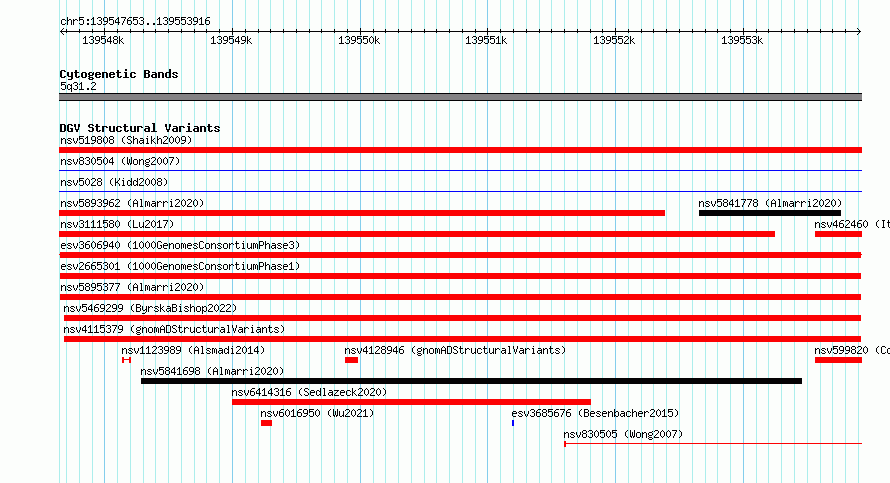The width and height of the screenshot is (890, 483).
Task: Click the red bar of esv3606940
Action: click(460, 255)
